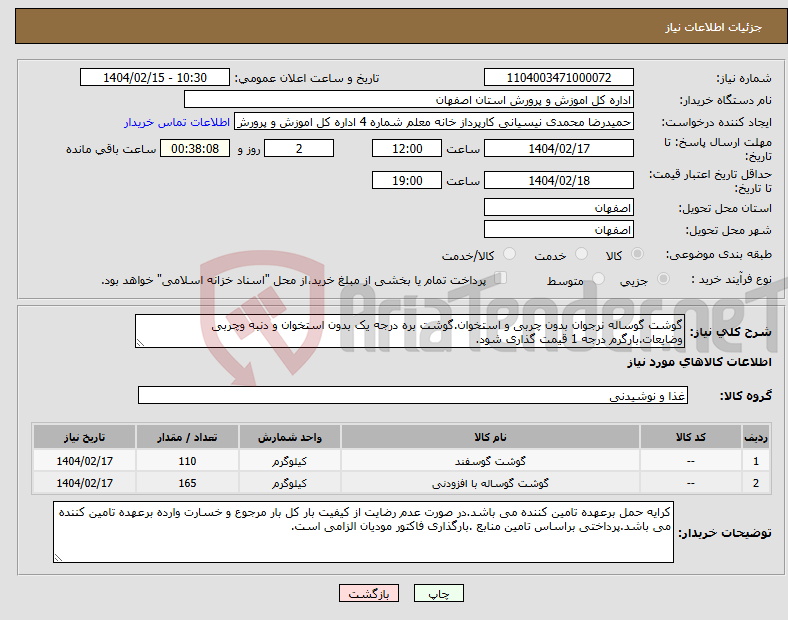This screenshot has width=788, height=620.
Task: Click کیلوگرم unit in گوشت گوسفند row
Action: [x=289, y=461]
